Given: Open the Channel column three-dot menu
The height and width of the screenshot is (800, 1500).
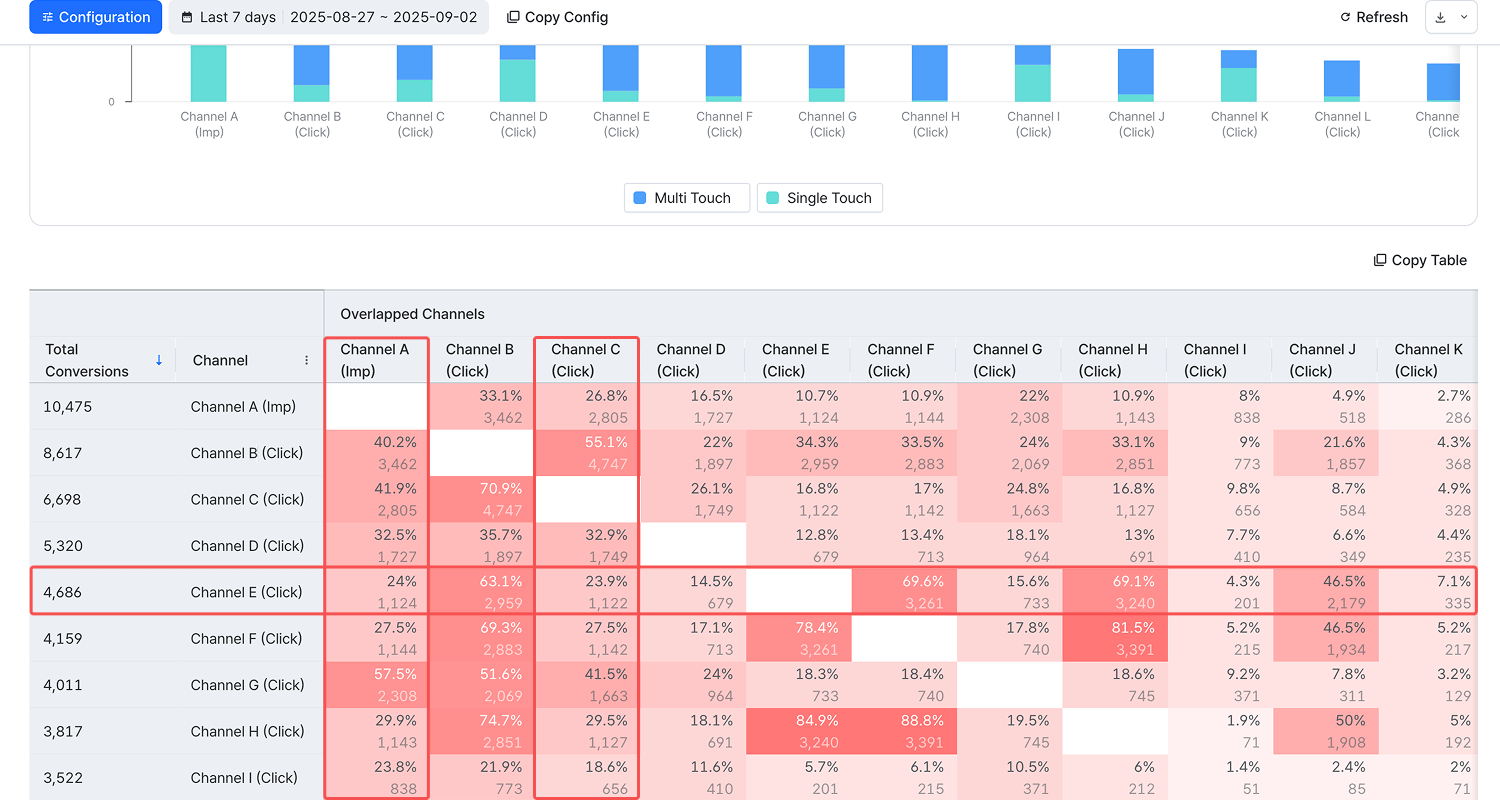Looking at the screenshot, I should click(x=307, y=360).
